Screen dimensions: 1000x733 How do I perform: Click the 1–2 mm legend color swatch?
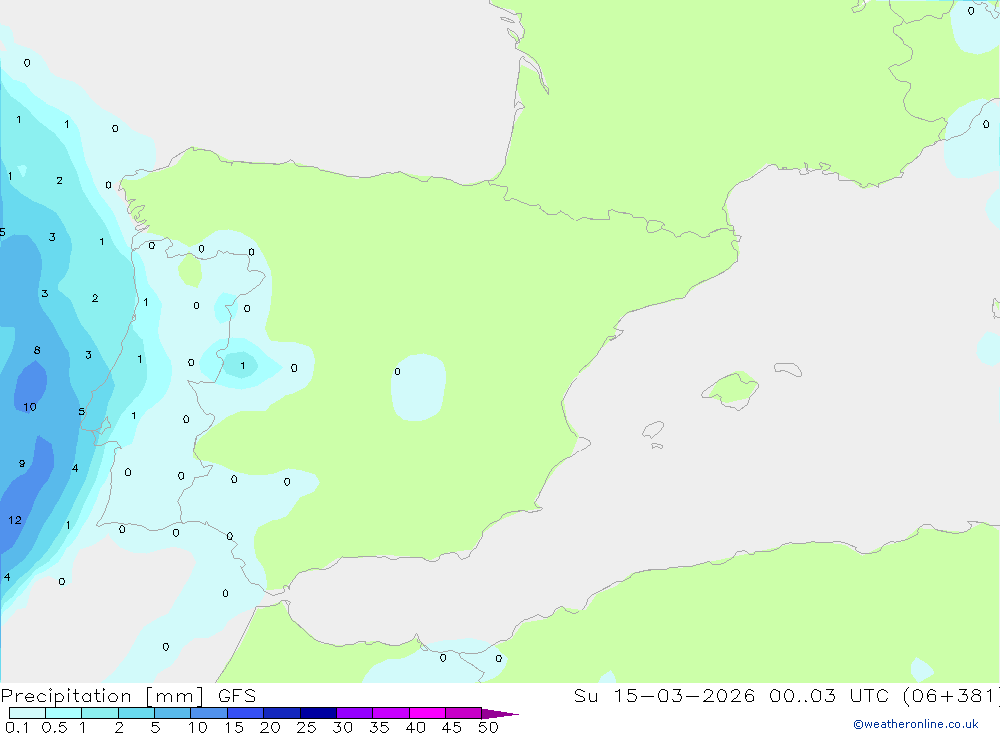(100, 713)
